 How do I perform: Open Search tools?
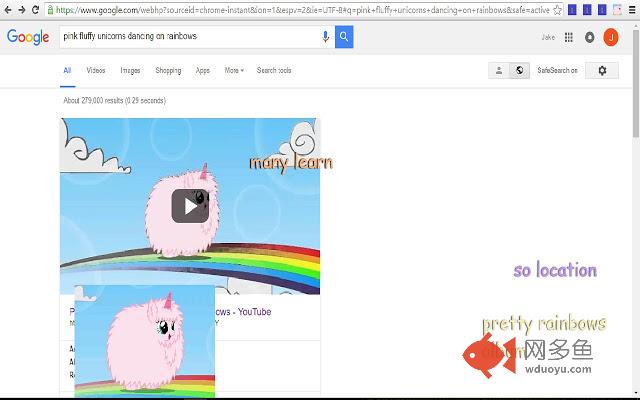274,71
